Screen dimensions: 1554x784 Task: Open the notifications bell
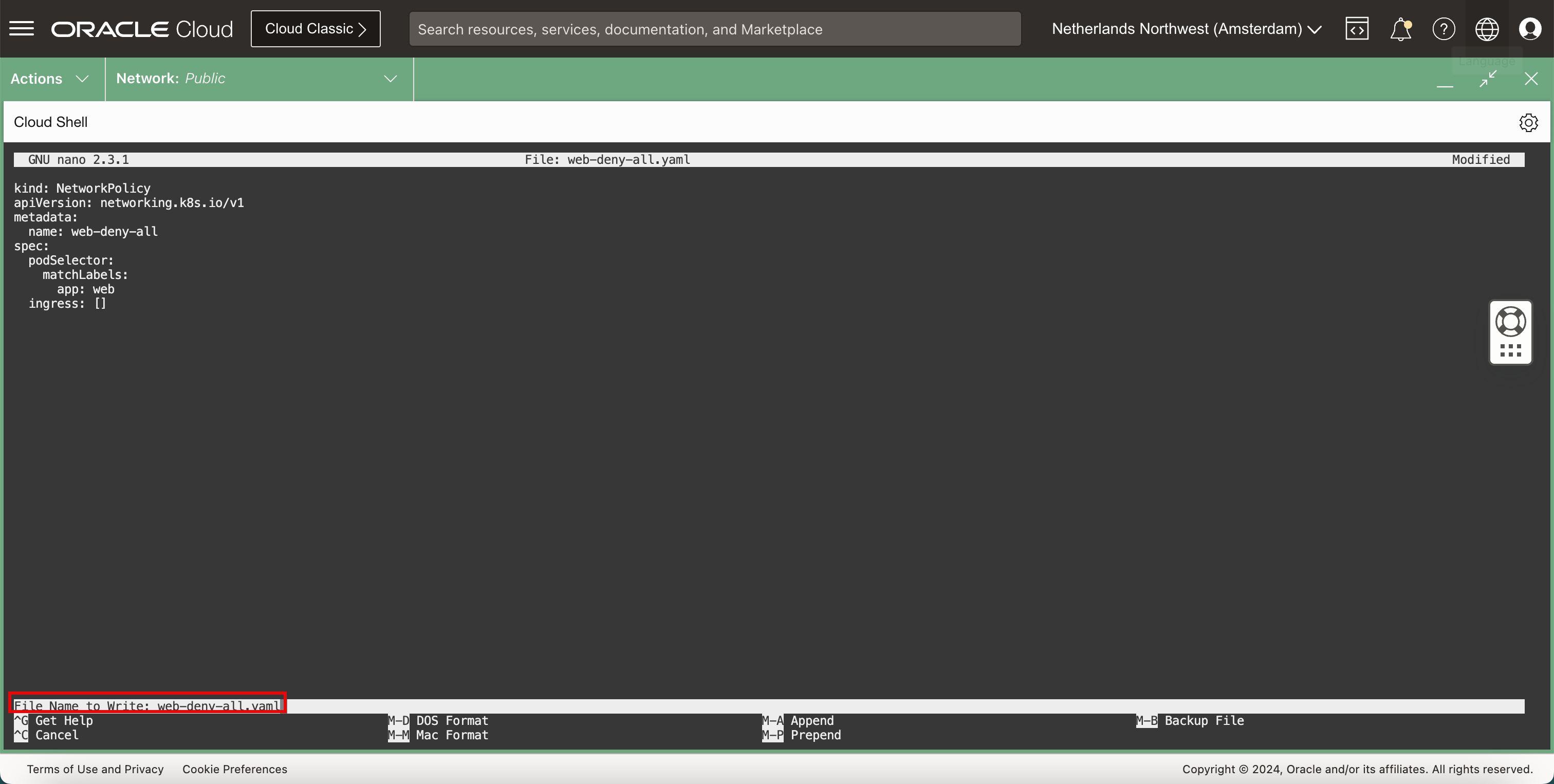point(1400,29)
